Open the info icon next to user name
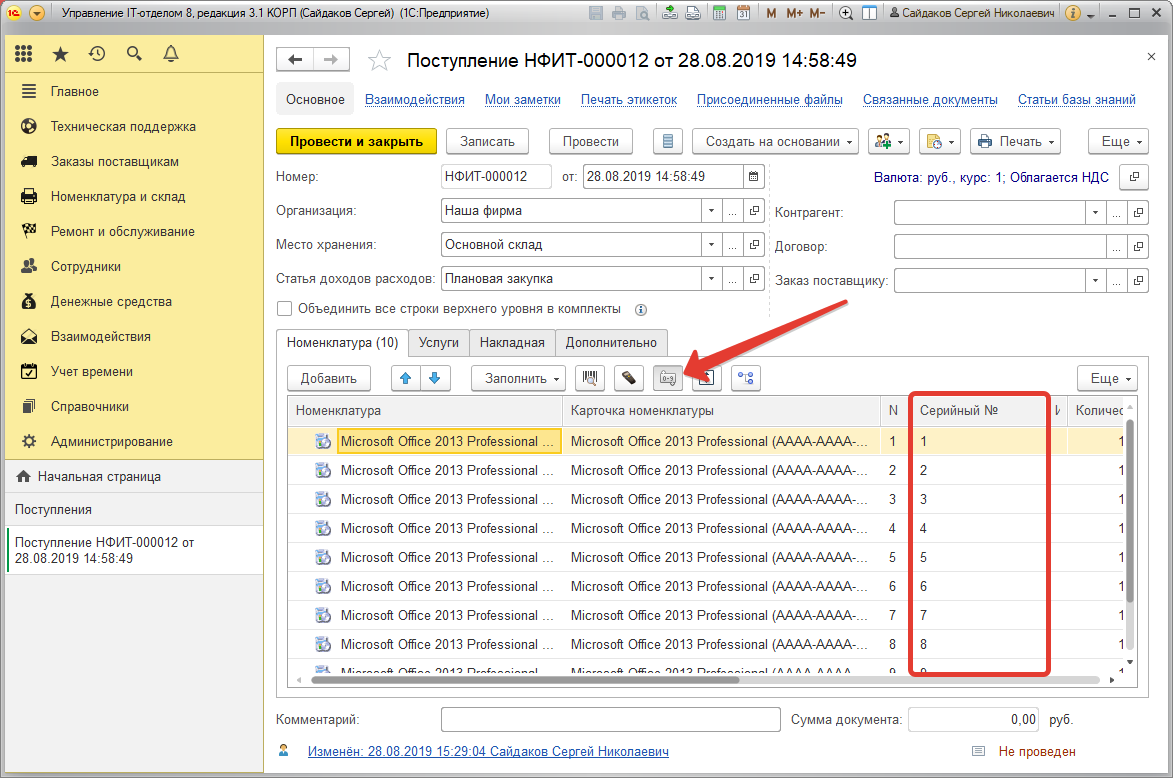 [1073, 13]
